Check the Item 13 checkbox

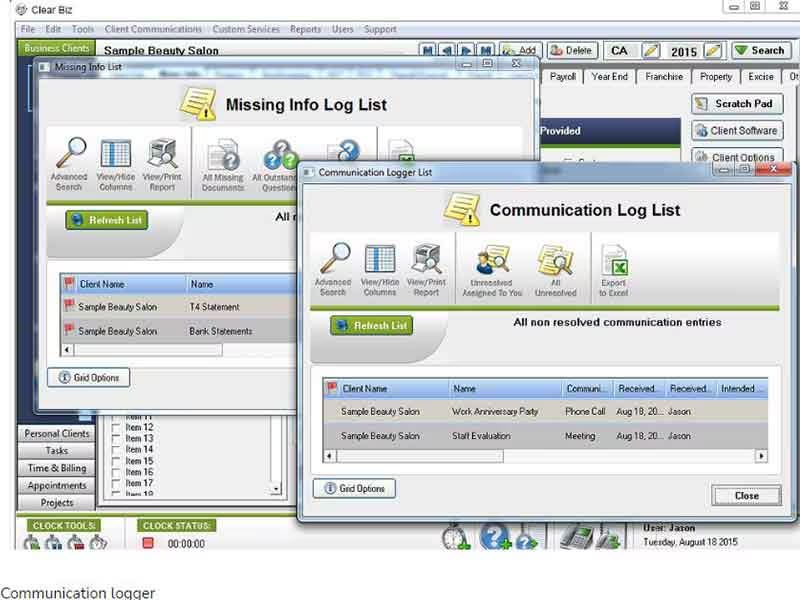pyautogui.click(x=116, y=439)
